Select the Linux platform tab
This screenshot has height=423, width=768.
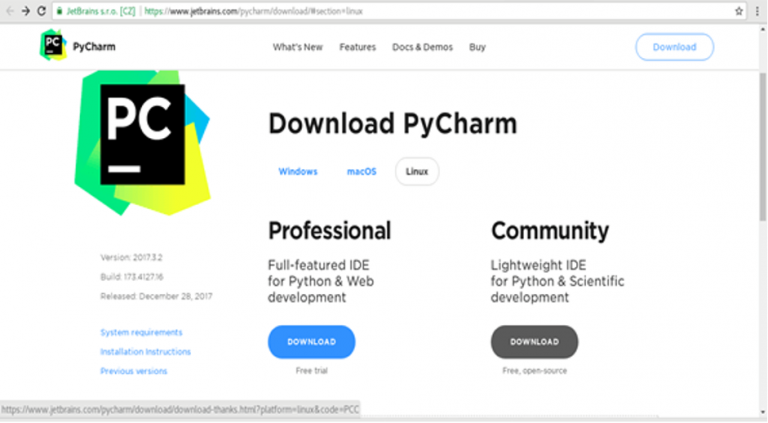click(417, 171)
